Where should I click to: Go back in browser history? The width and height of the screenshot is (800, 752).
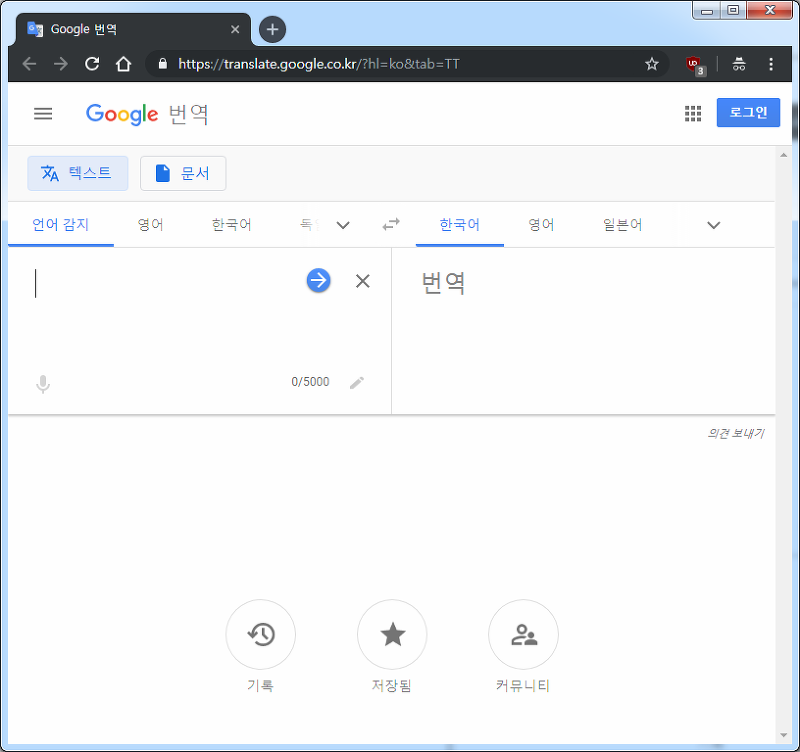tap(30, 64)
